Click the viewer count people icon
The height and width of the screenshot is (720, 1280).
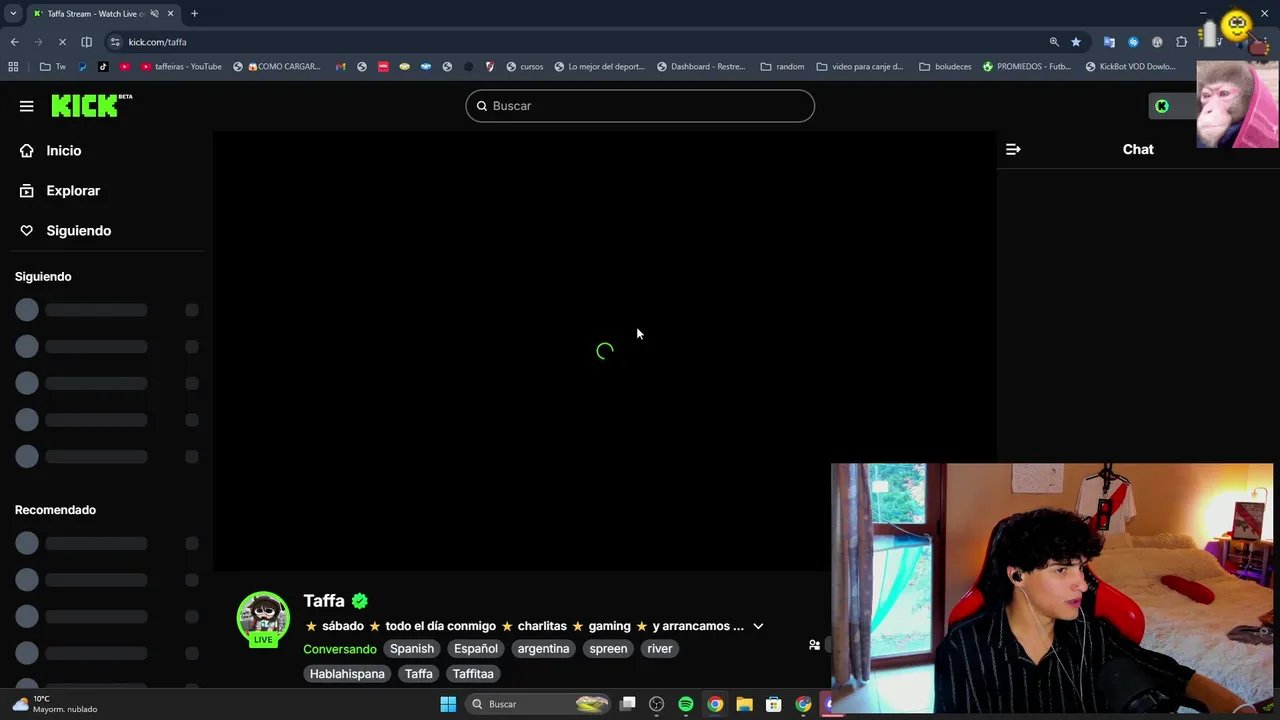814,645
